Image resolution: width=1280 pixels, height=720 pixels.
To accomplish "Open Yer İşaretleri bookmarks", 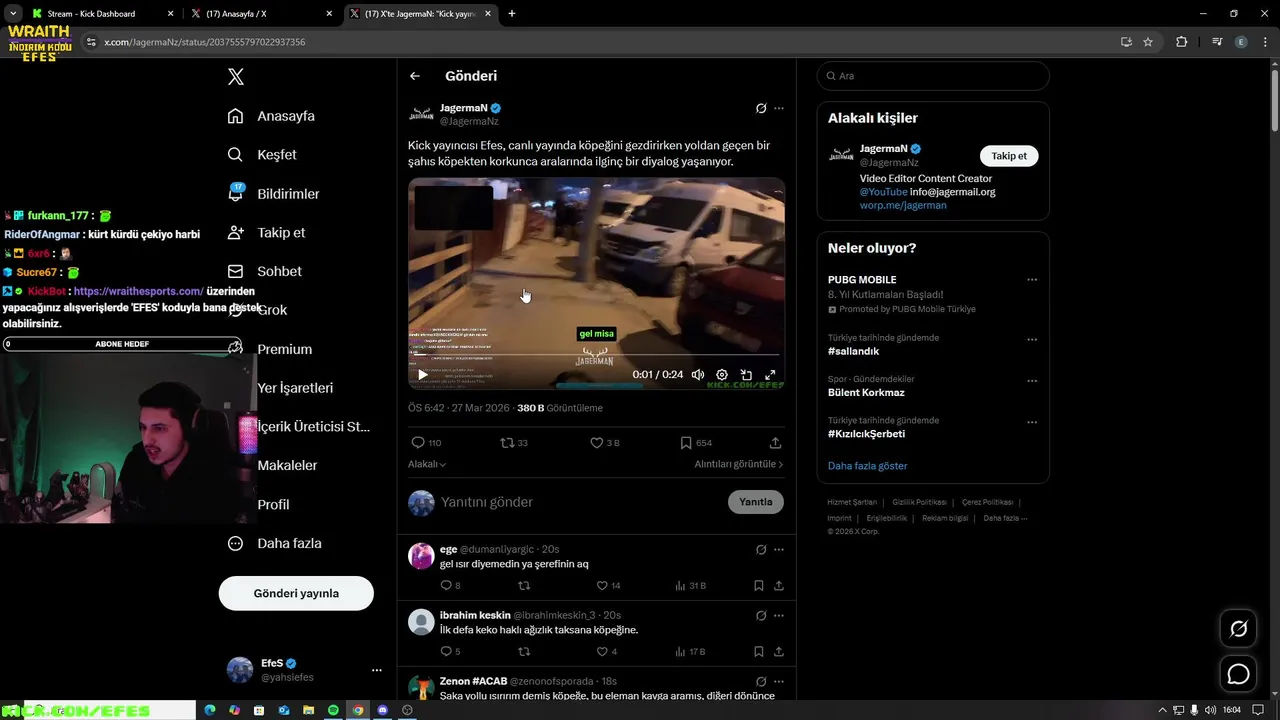I will [x=295, y=388].
